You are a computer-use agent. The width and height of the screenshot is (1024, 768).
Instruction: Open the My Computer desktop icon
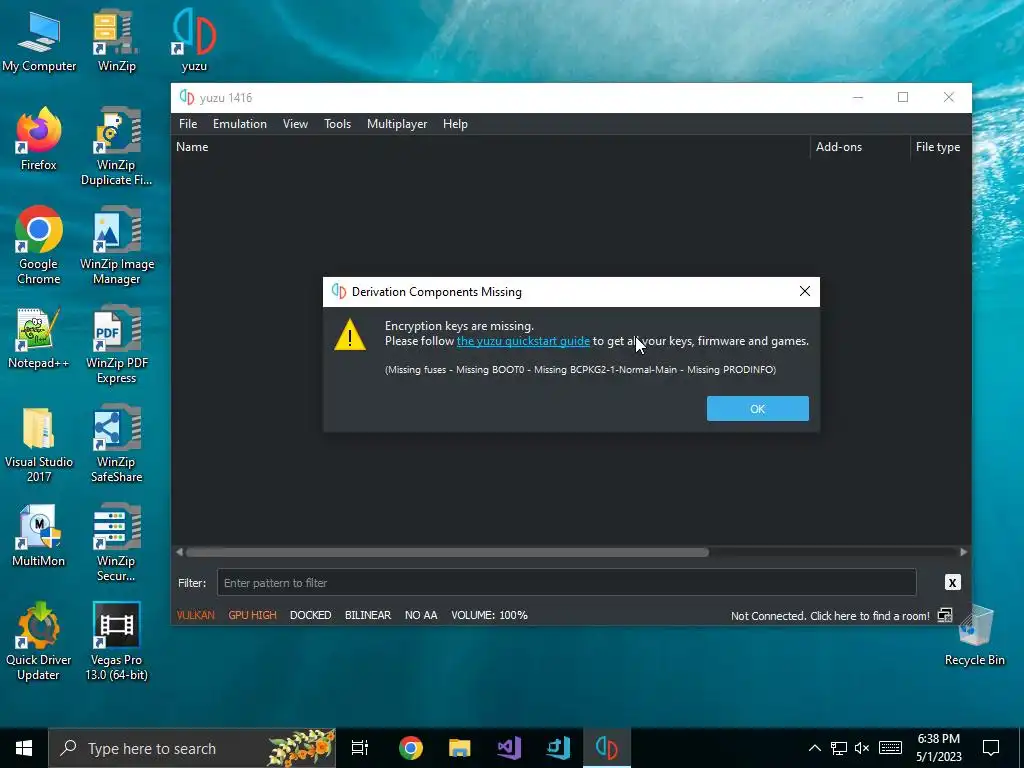39,40
